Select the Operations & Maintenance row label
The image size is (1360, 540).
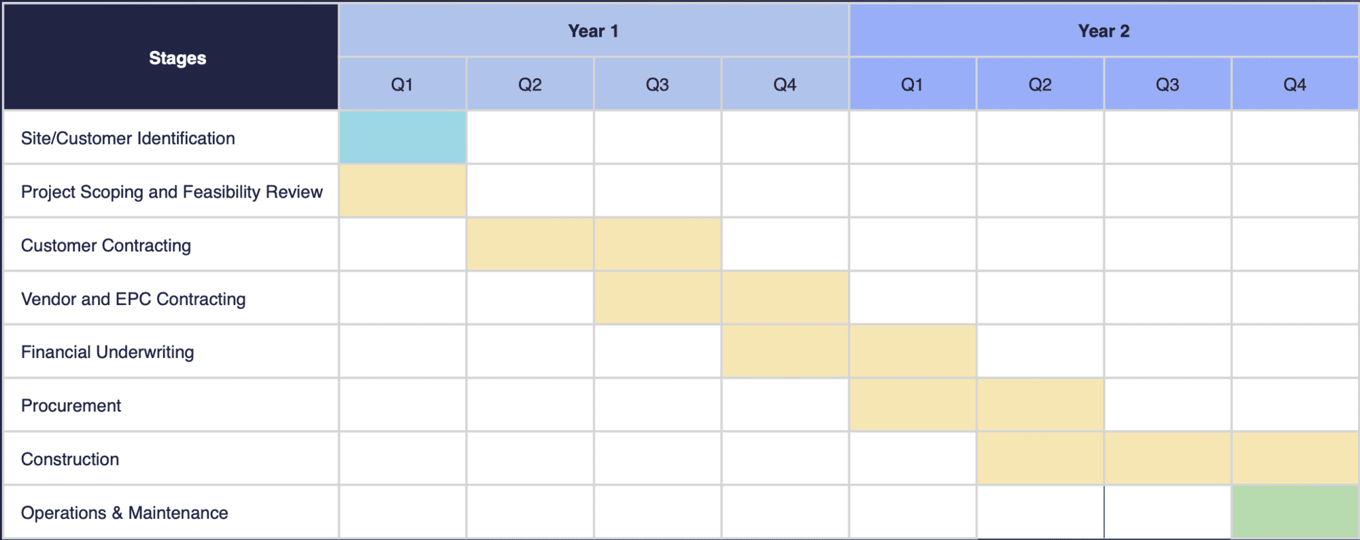point(124,513)
